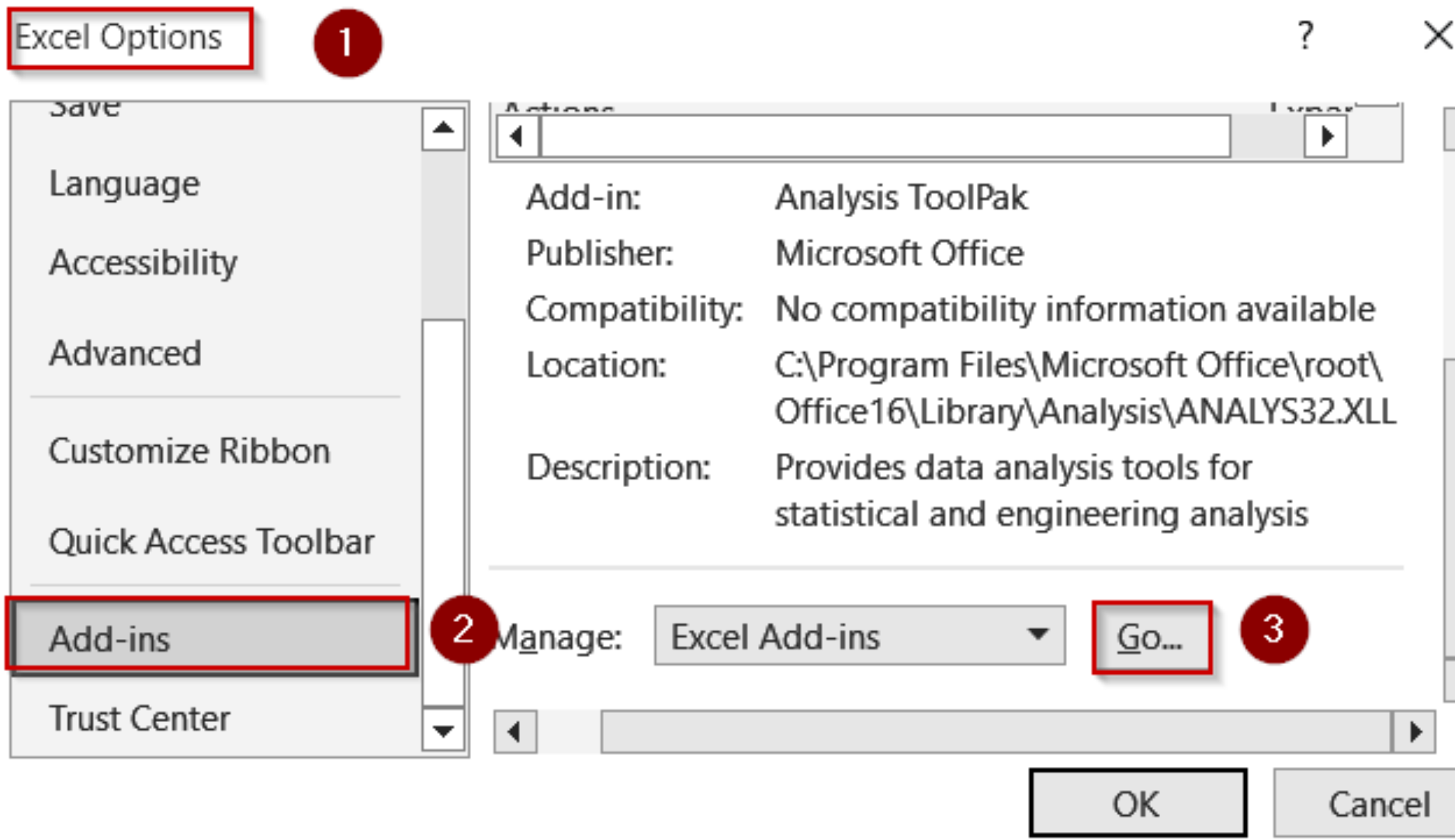
Task: Click the Manage dropdown arrow
Action: [x=1039, y=636]
